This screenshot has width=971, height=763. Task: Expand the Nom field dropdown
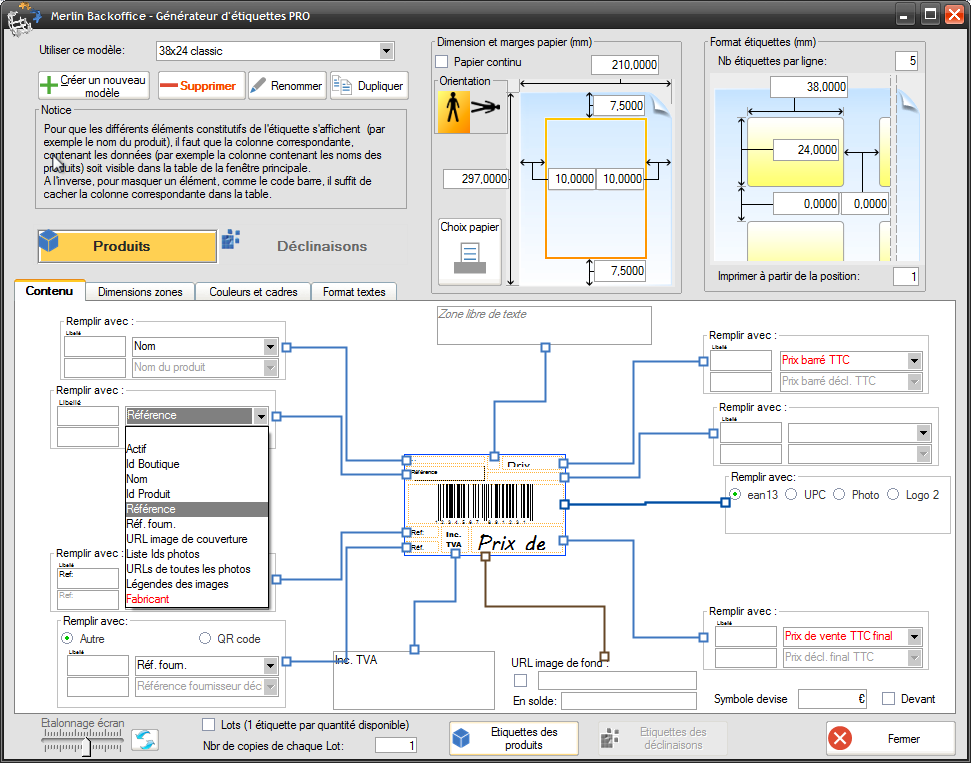click(270, 346)
